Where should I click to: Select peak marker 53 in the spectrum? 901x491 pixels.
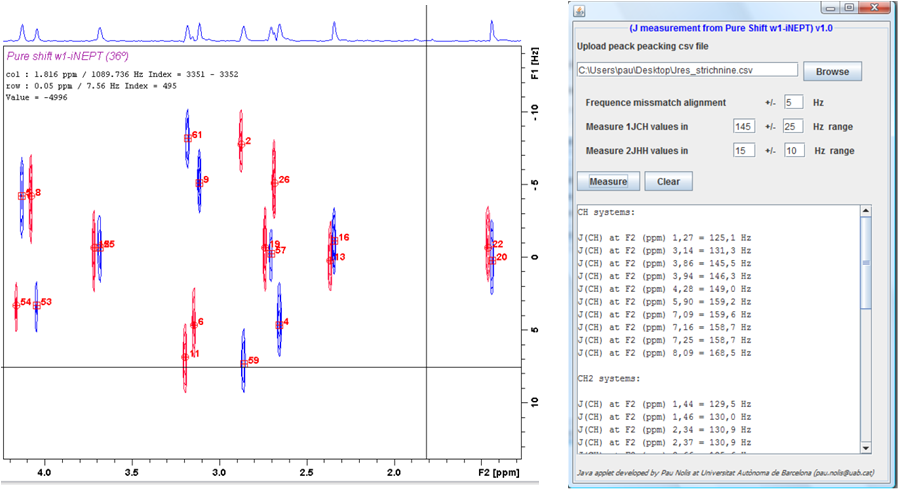tap(36, 305)
